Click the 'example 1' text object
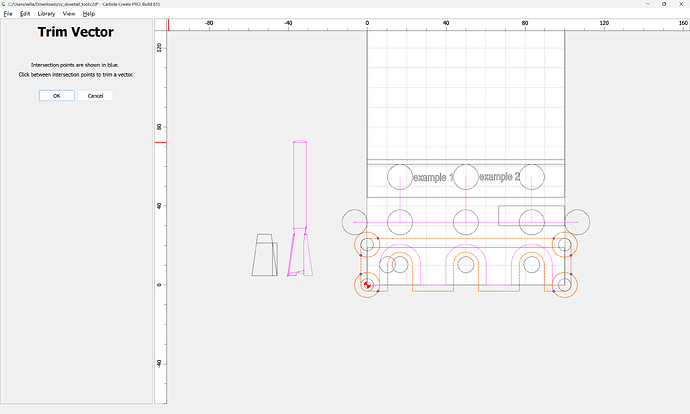 [x=433, y=177]
